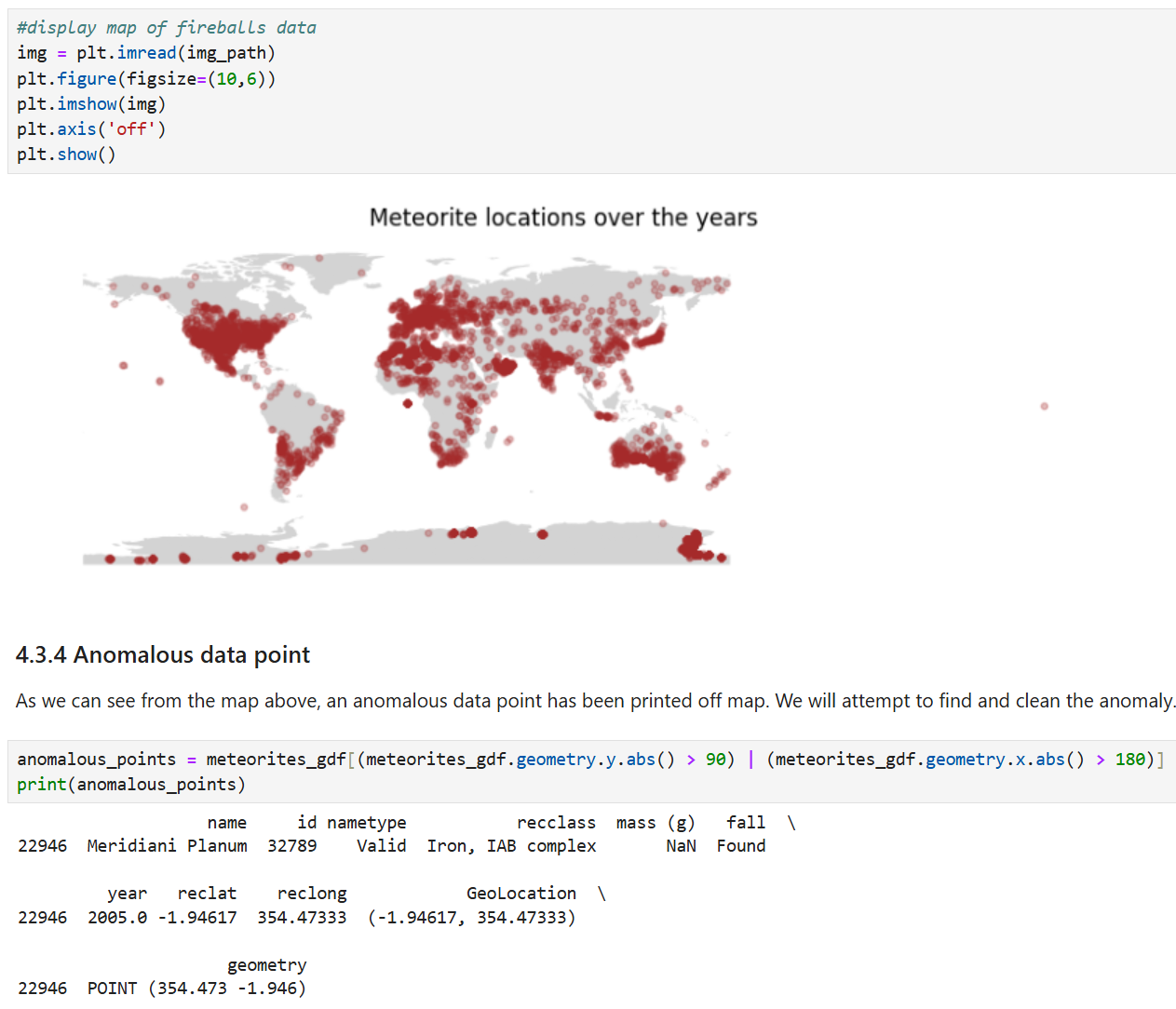Click the '#display map of fireballs data' comment
1176x1009 pixels.
pyautogui.click(x=167, y=28)
